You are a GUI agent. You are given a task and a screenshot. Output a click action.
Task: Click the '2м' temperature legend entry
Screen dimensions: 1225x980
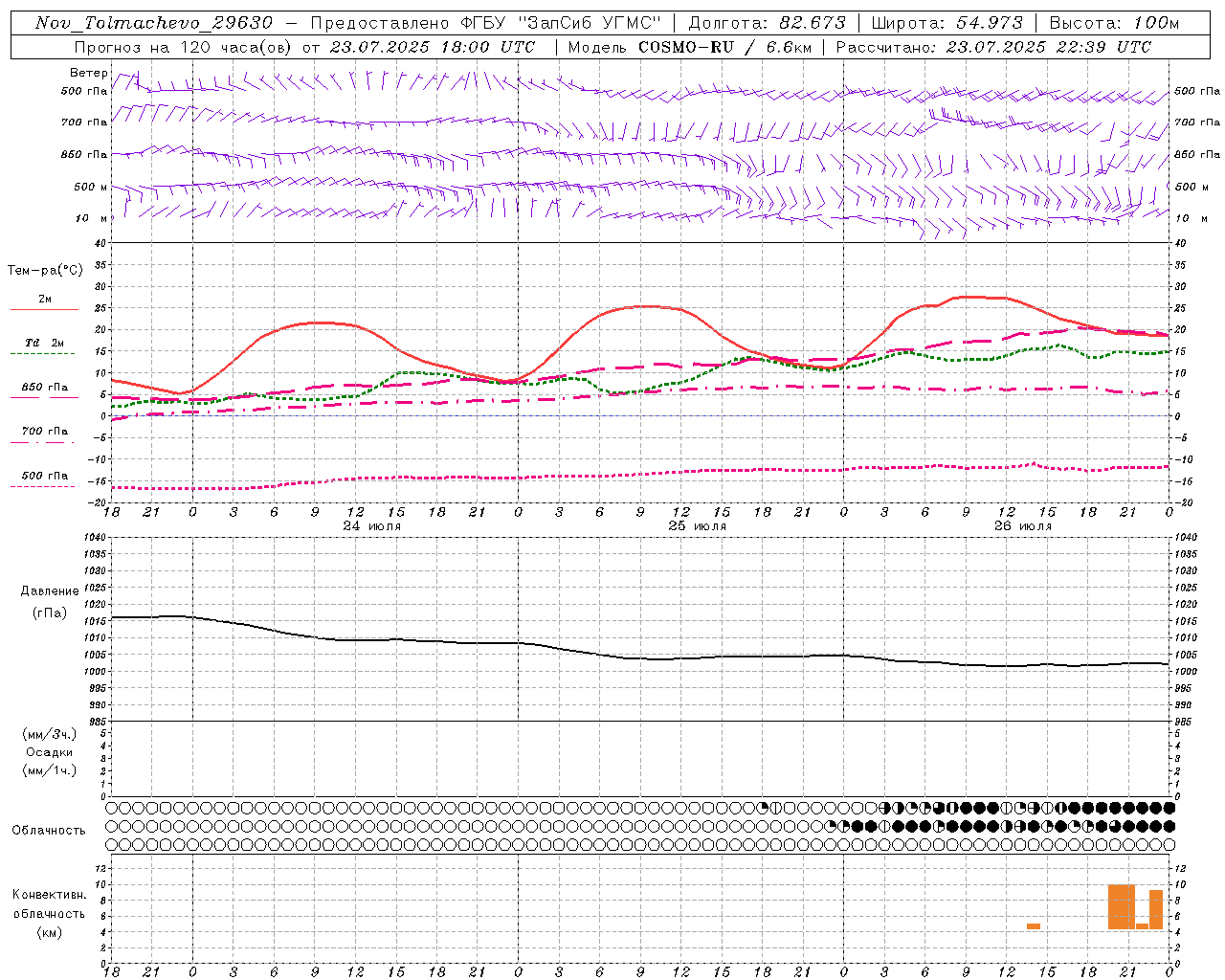pyautogui.click(x=45, y=299)
